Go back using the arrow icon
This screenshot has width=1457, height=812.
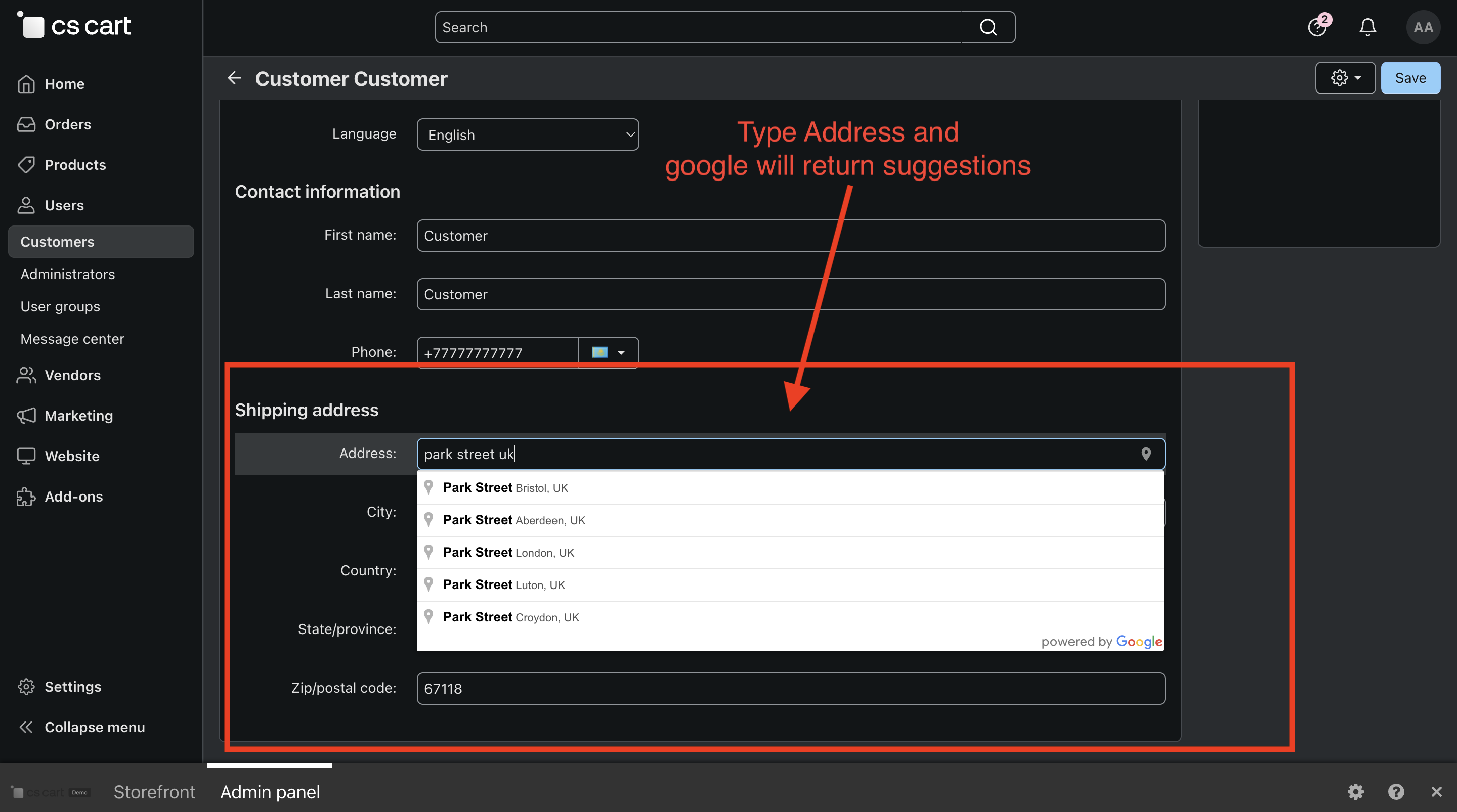(235, 78)
